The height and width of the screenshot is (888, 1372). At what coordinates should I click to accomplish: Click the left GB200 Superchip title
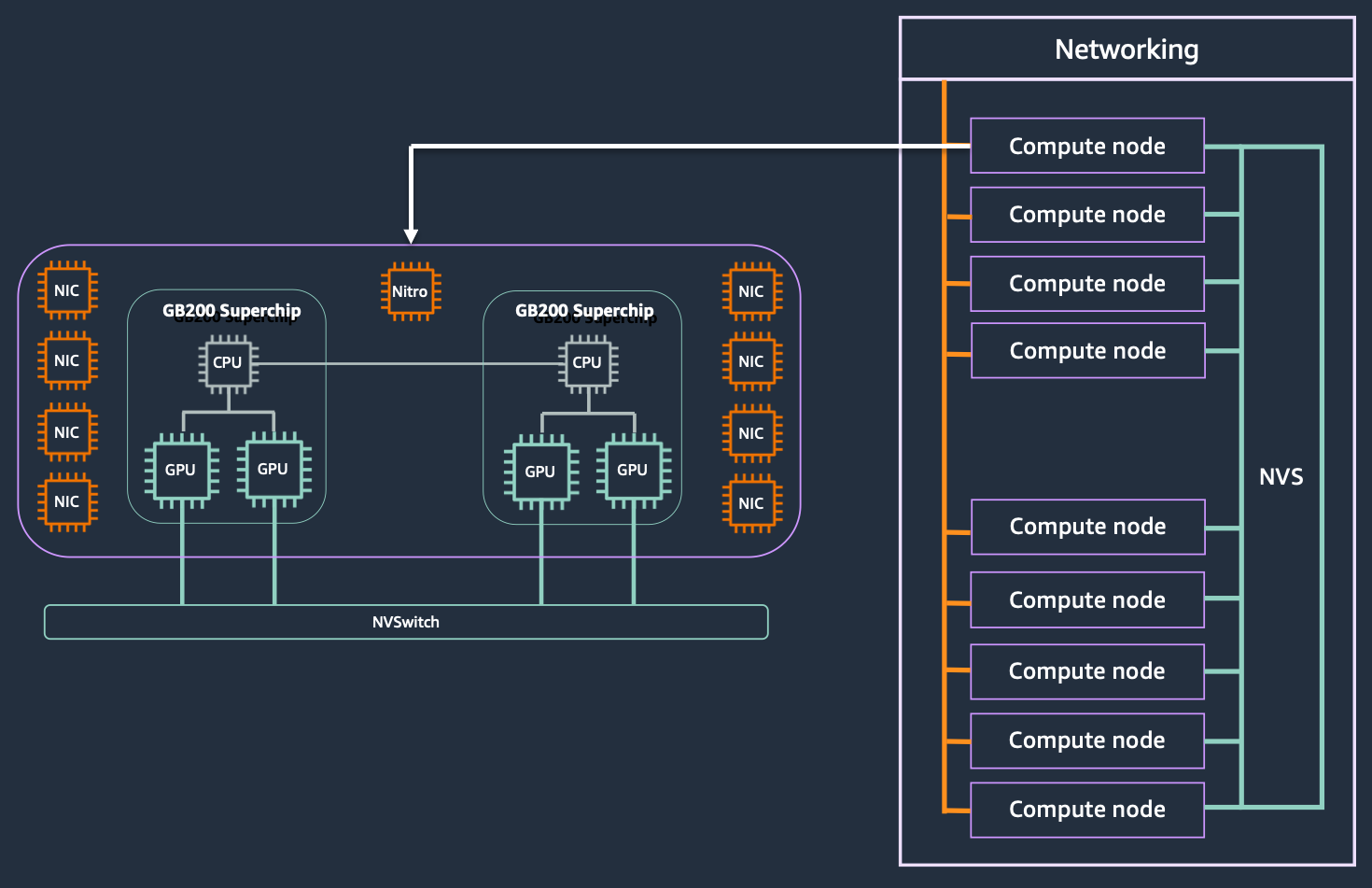(x=231, y=311)
